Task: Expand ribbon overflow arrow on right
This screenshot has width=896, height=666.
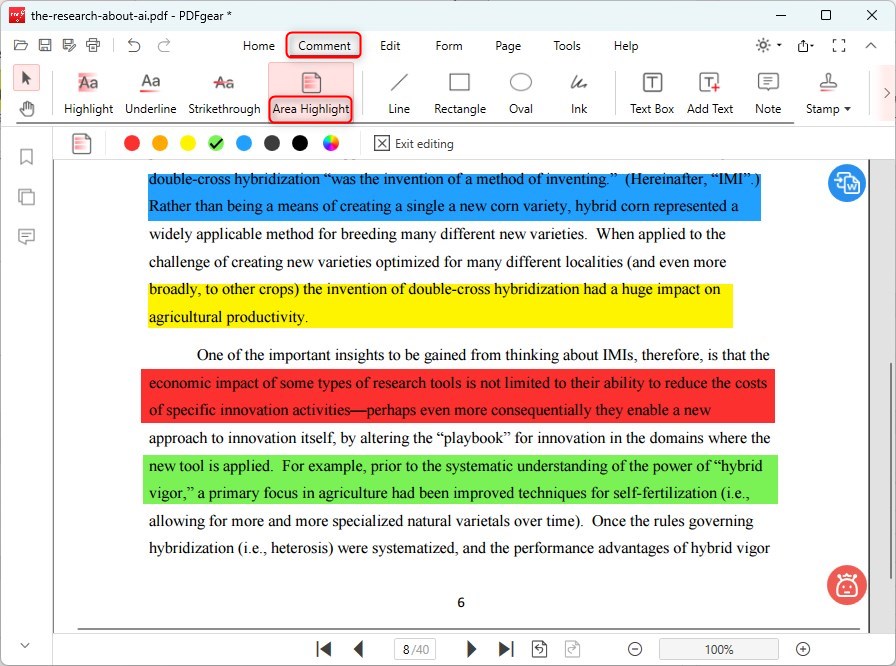Action: (886, 93)
